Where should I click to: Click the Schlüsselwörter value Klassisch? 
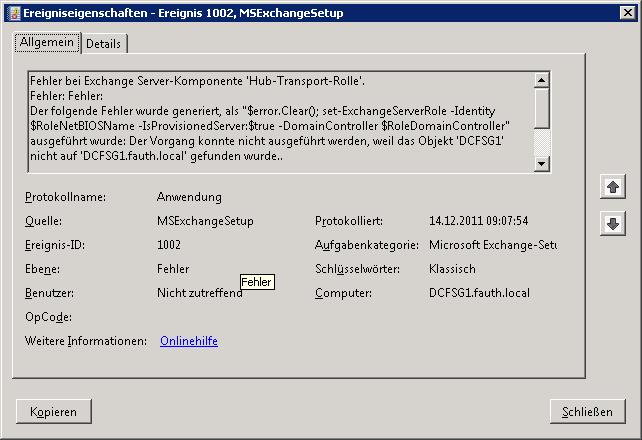pos(452,269)
